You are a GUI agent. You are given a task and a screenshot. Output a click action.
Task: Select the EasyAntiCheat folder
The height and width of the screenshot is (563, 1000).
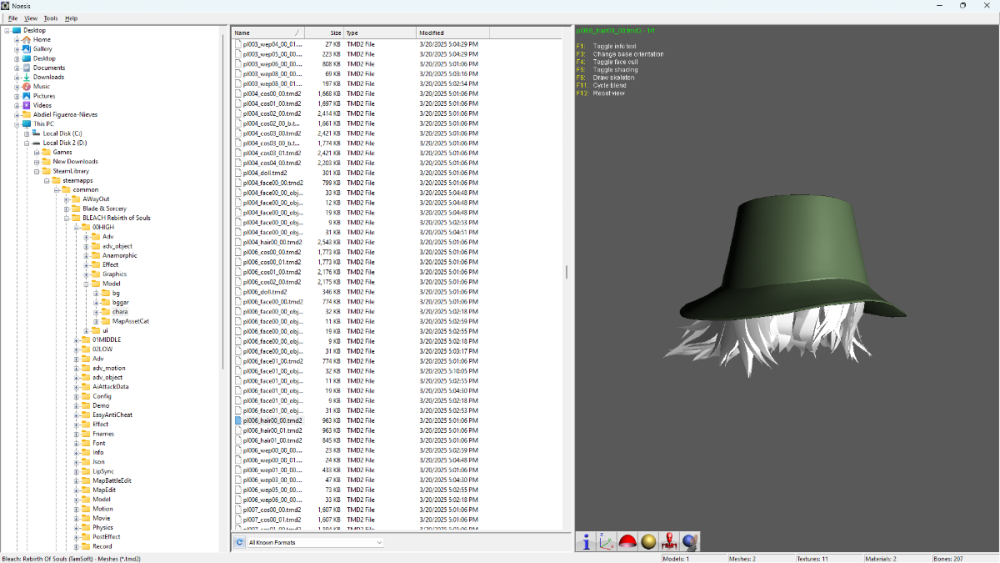point(112,415)
